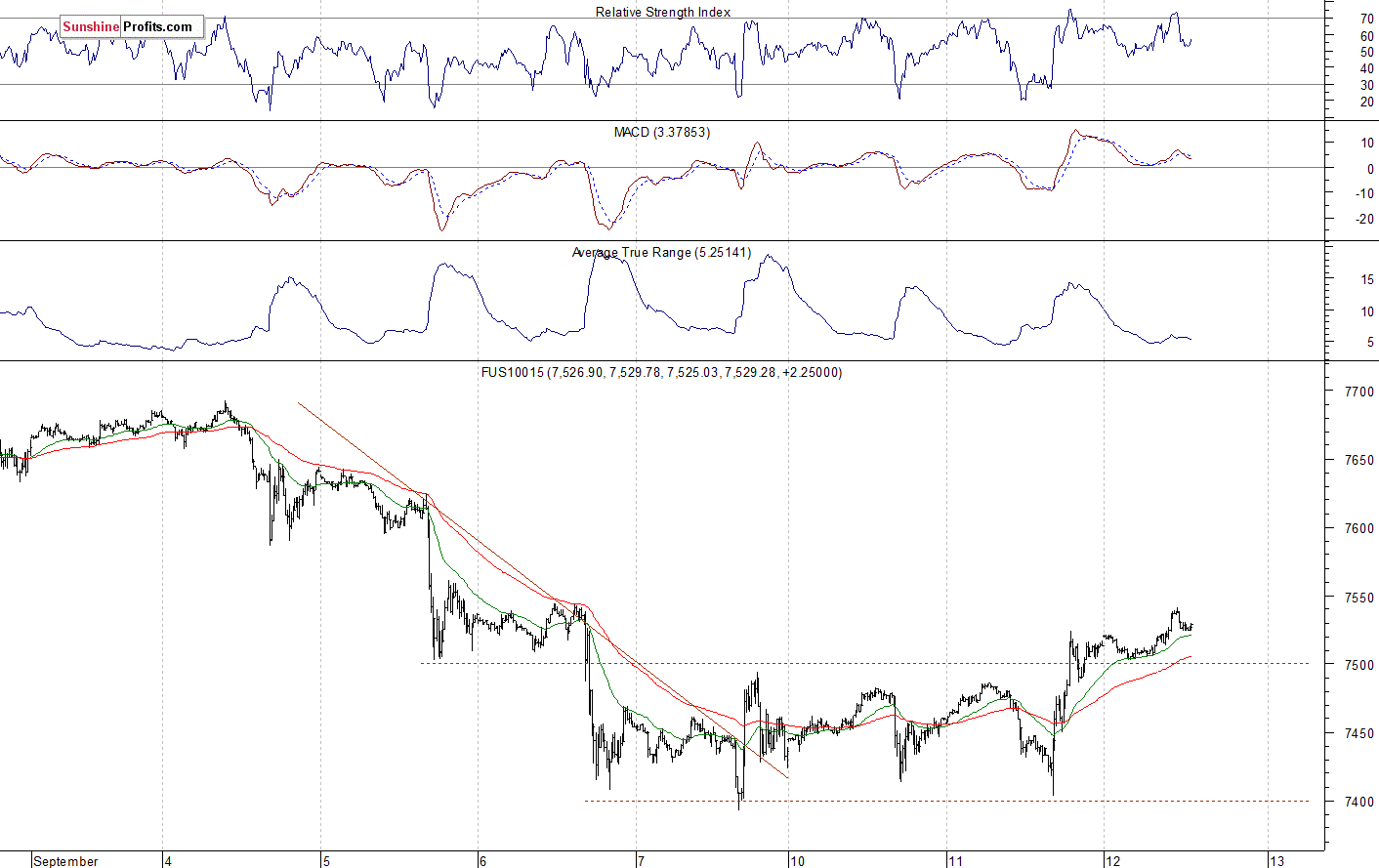
Task: Click the black dashed 7500 support line
Action: click(864, 663)
